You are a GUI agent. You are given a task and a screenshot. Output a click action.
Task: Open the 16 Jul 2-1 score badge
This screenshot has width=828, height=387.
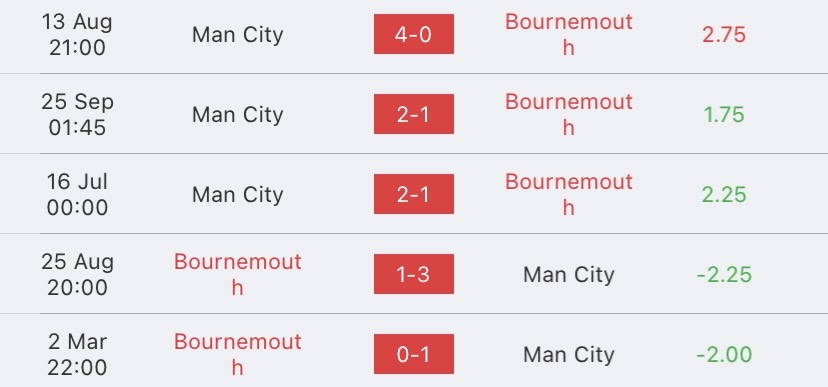tap(413, 194)
